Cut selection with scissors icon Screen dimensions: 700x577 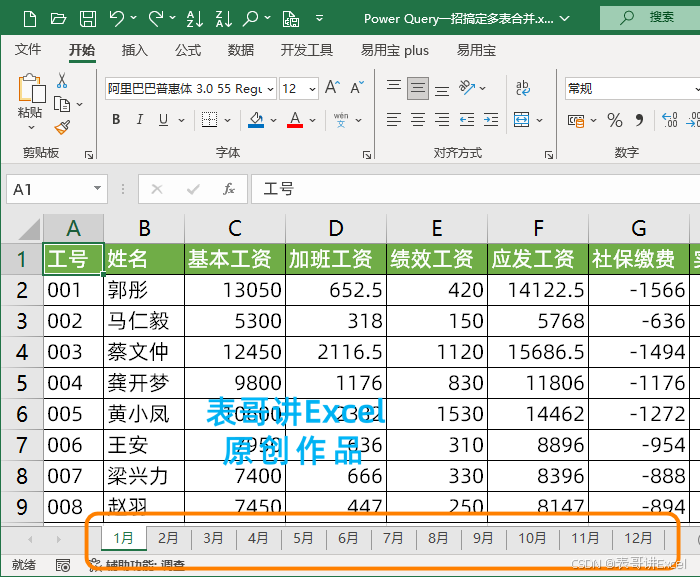click(x=62, y=81)
